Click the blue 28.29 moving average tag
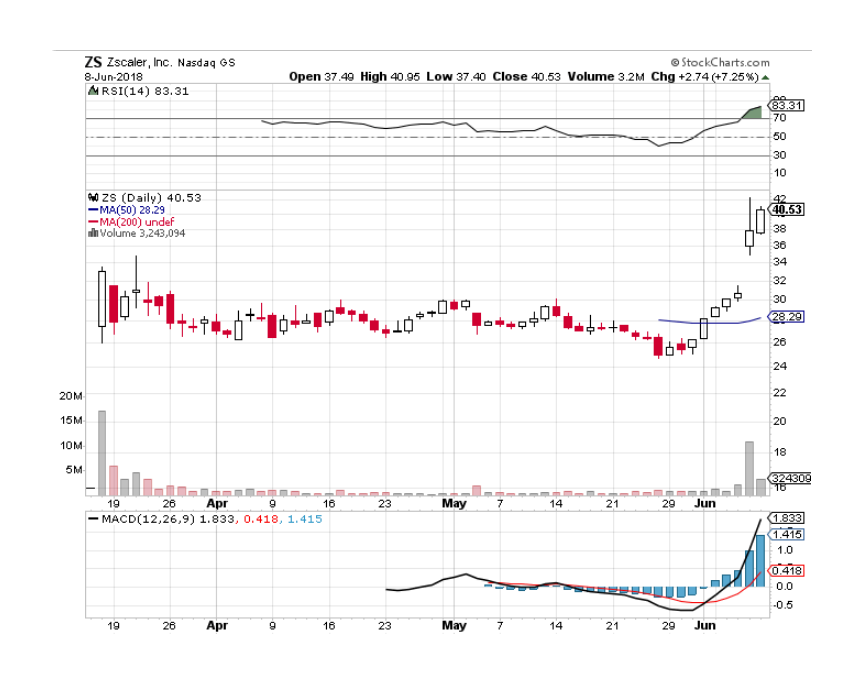Viewport: 862px width, 685px height. (787, 317)
